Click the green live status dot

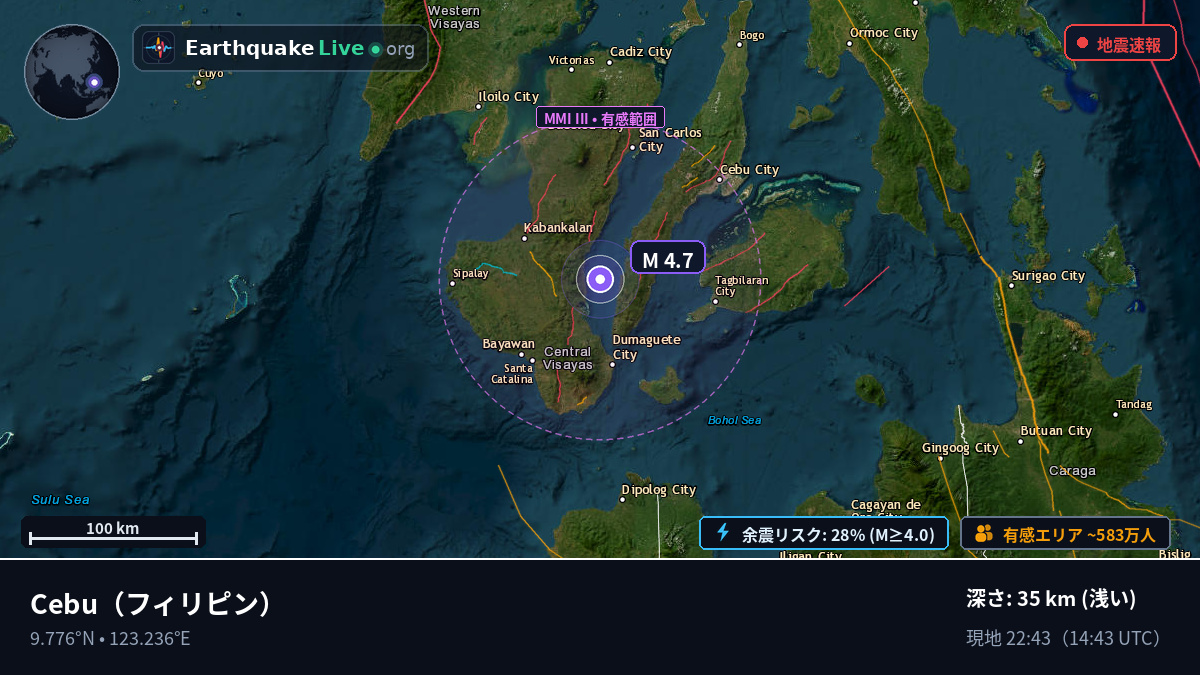pyautogui.click(x=376, y=49)
